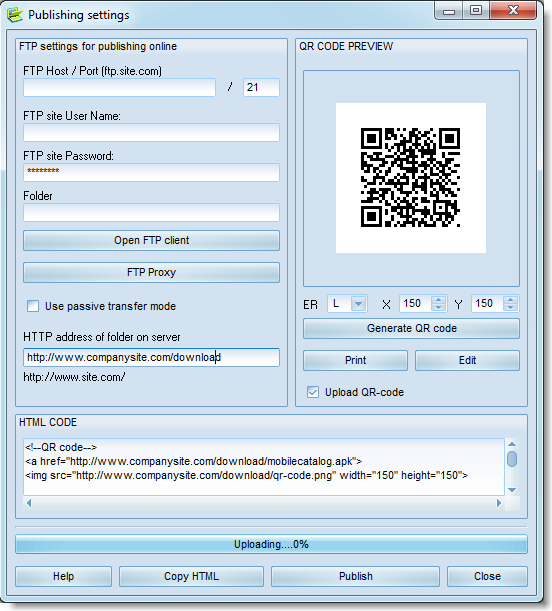Enable Use passive transfer mode checkbox
Image resolution: width=552 pixels, height=611 pixels.
pyautogui.click(x=33, y=306)
